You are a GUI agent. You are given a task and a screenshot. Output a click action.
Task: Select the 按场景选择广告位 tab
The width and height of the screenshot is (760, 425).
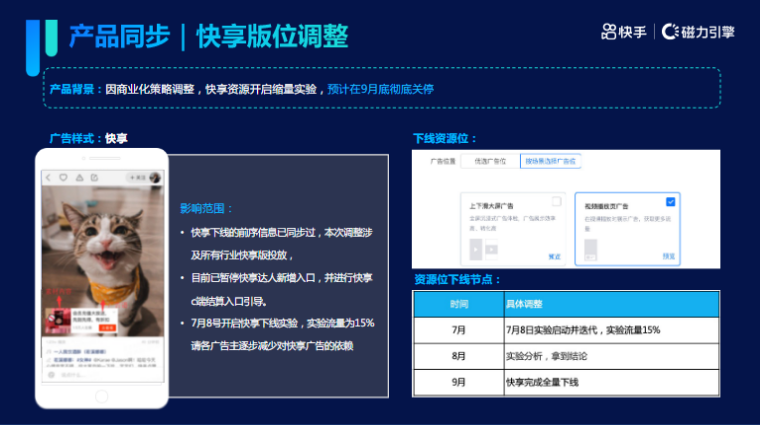point(550,160)
